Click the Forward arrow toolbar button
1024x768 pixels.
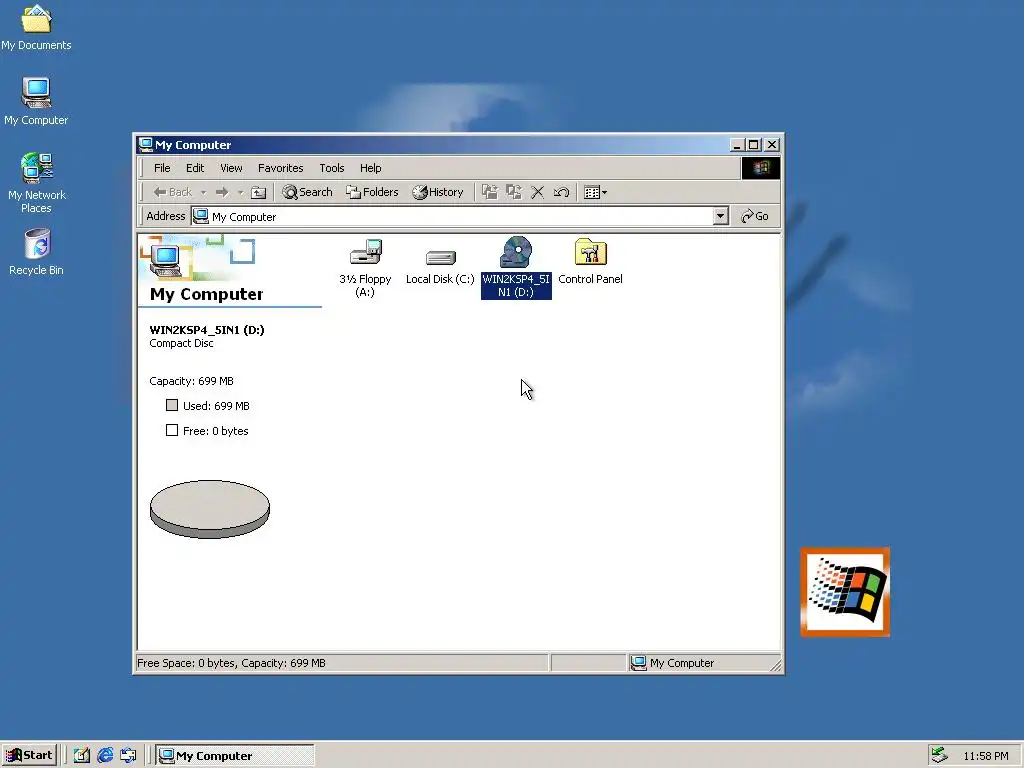coord(222,192)
